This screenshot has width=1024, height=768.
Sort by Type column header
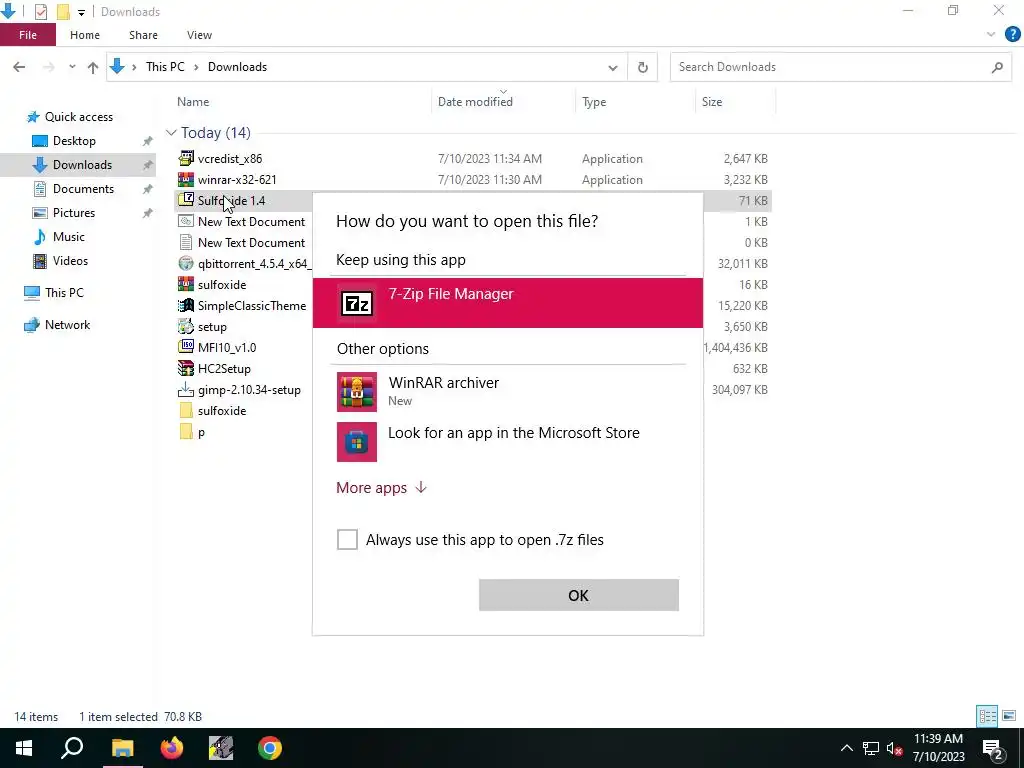(x=594, y=102)
